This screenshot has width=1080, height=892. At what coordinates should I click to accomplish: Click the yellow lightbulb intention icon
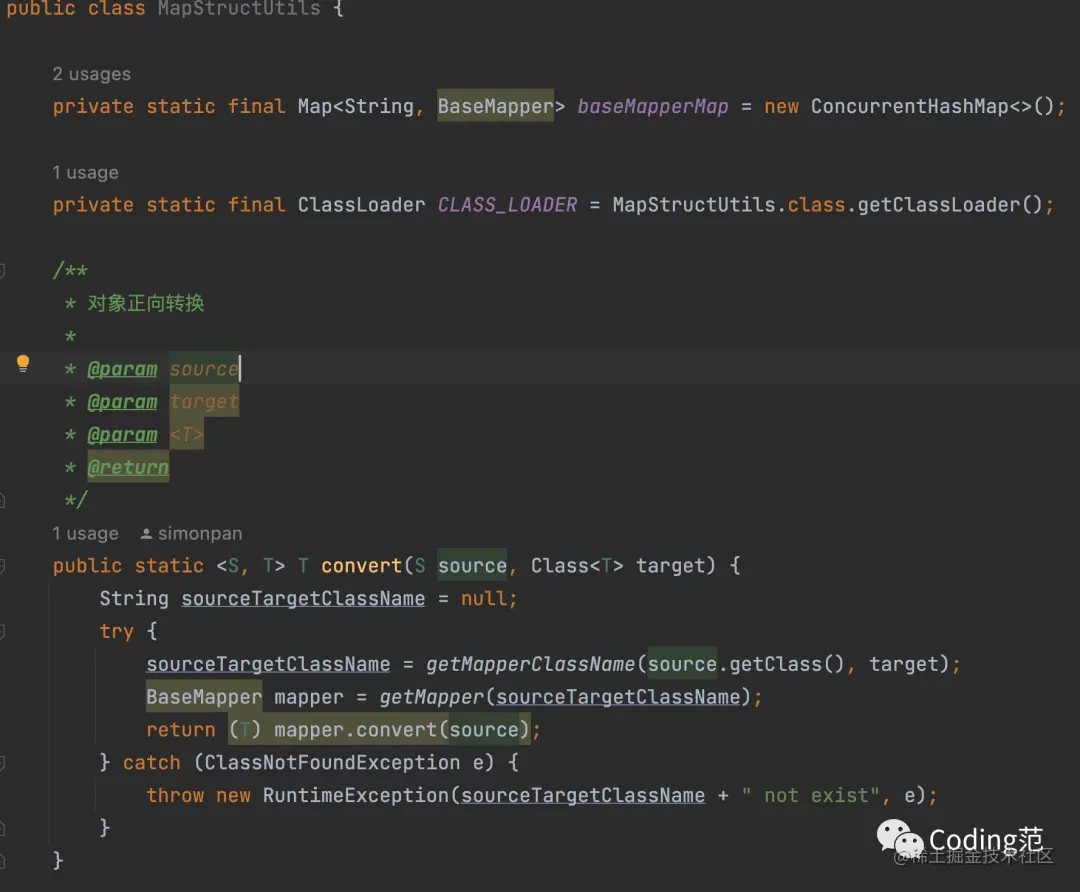(23, 363)
